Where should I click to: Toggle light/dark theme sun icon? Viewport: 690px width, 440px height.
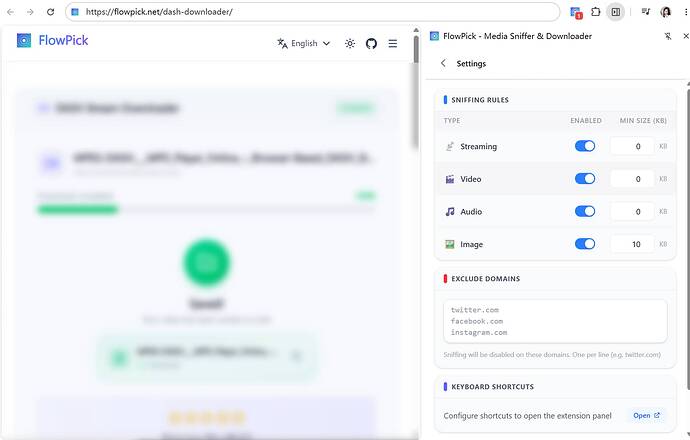(350, 44)
